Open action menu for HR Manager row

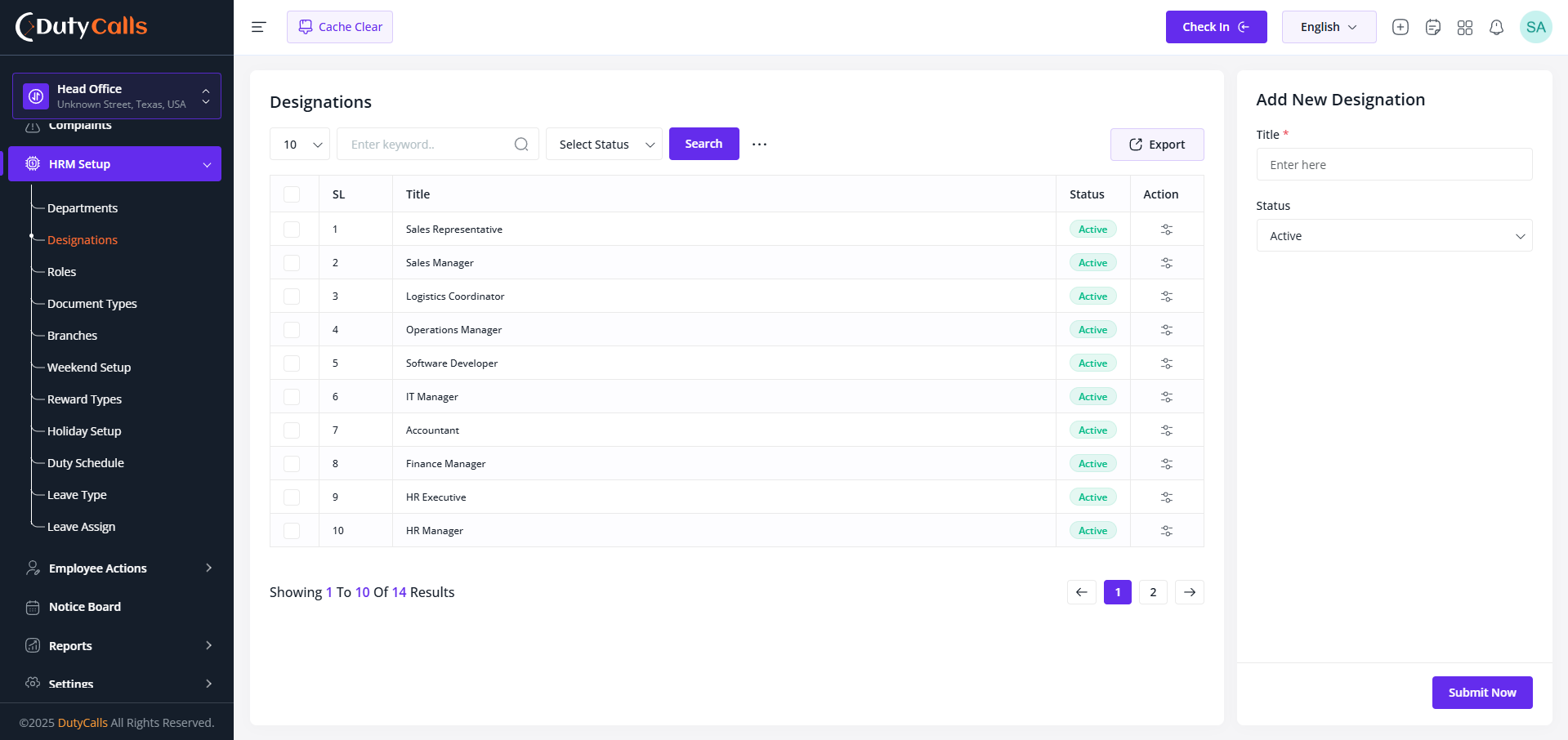(x=1166, y=531)
